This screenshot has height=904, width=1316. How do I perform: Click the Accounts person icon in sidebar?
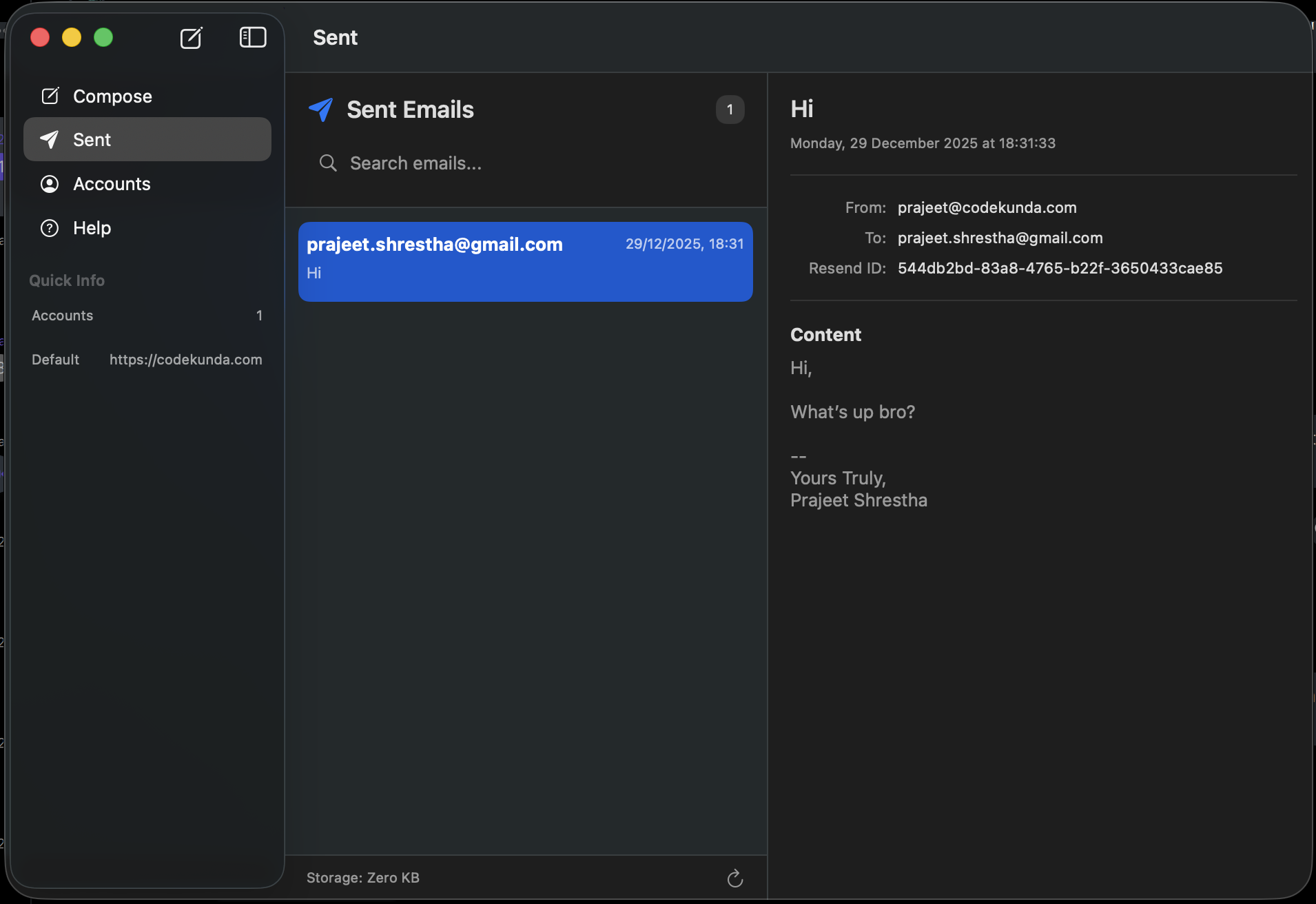pyautogui.click(x=50, y=184)
